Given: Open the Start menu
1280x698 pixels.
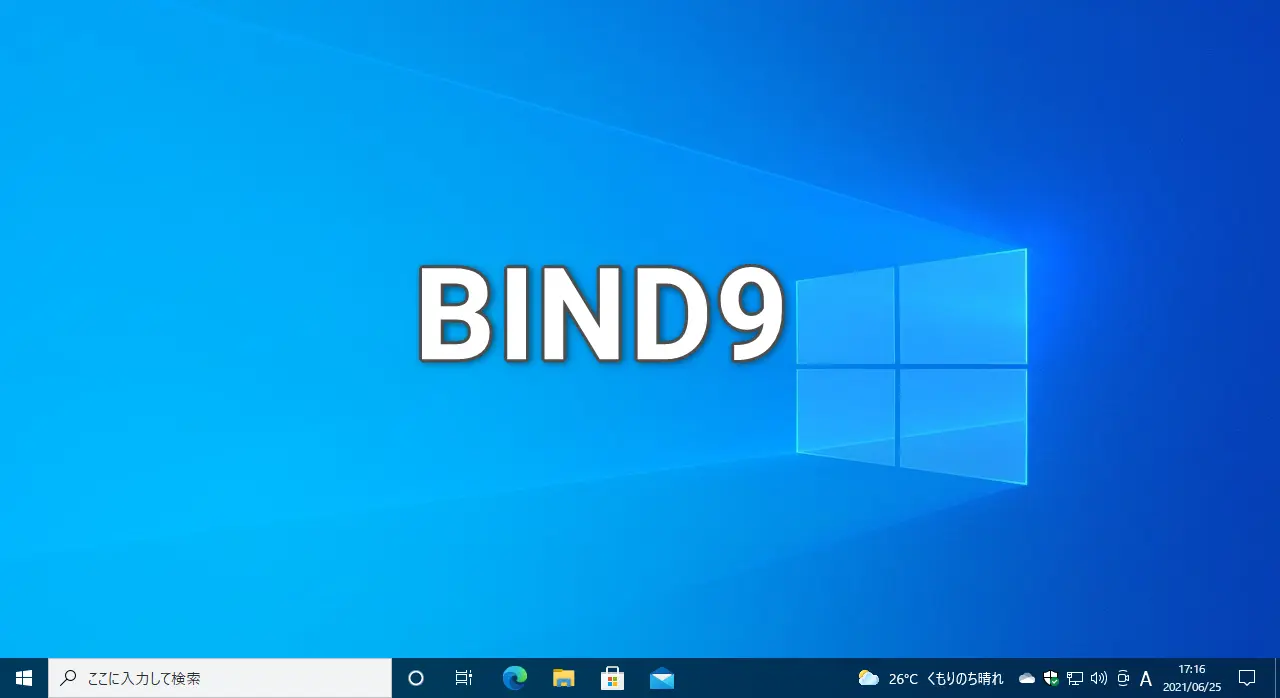Looking at the screenshot, I should point(21,678).
